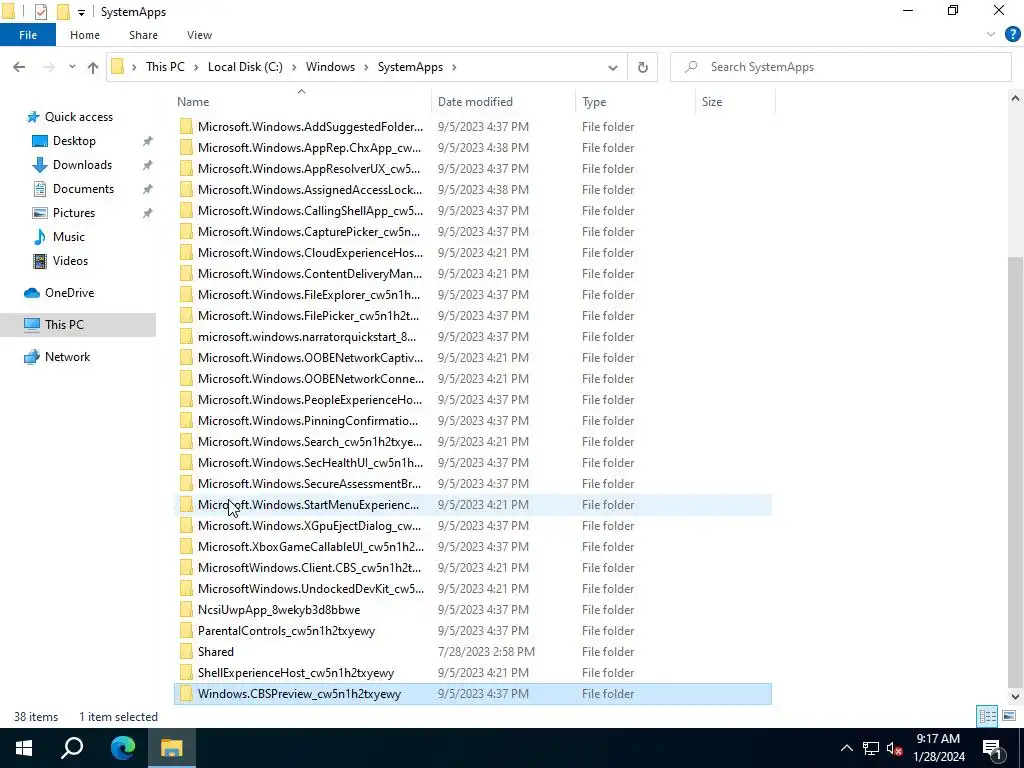Screen dimensions: 1024x768
Task: Select Microsoft.Windows.AppRep.ChxApp folder
Action: click(x=309, y=148)
